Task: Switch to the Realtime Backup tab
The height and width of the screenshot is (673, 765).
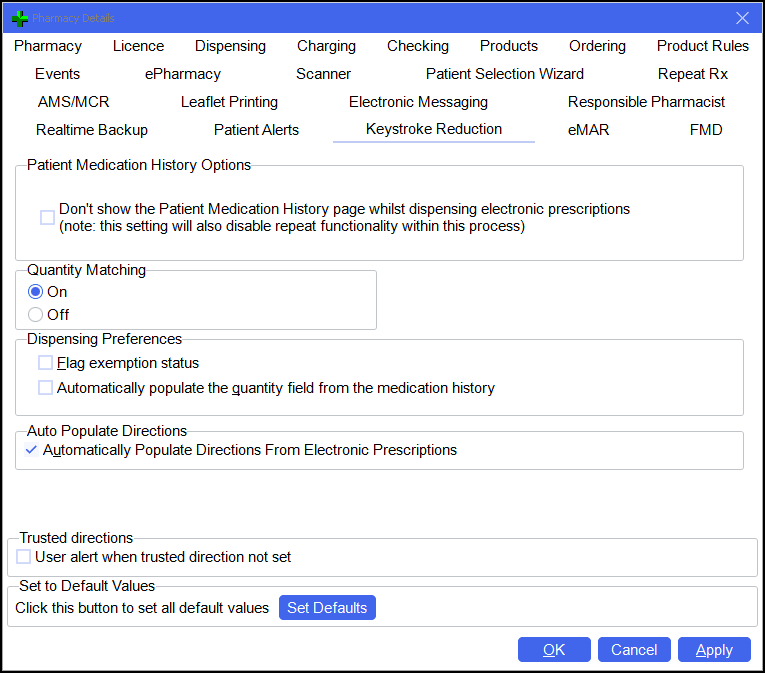Action: pyautogui.click(x=92, y=130)
